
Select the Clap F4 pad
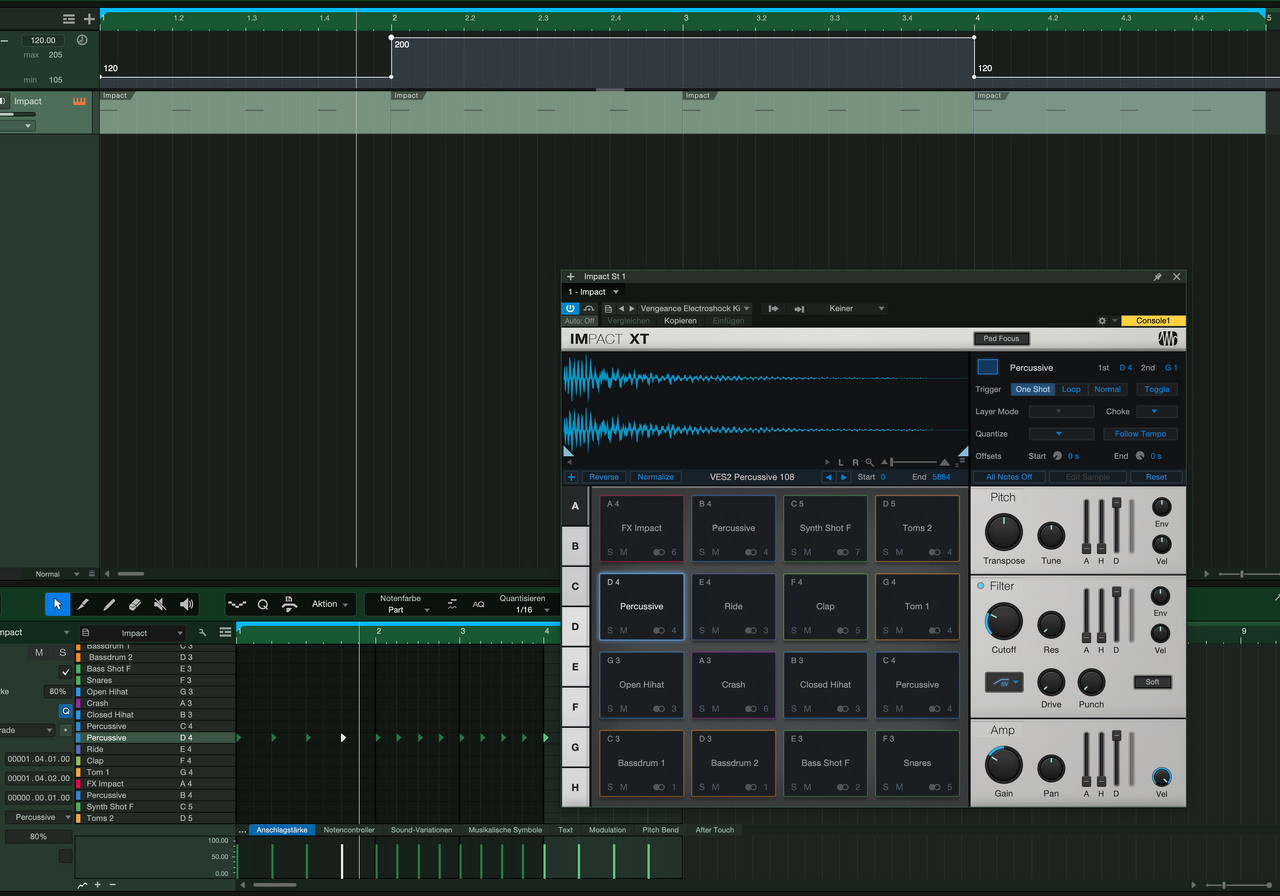(825, 606)
